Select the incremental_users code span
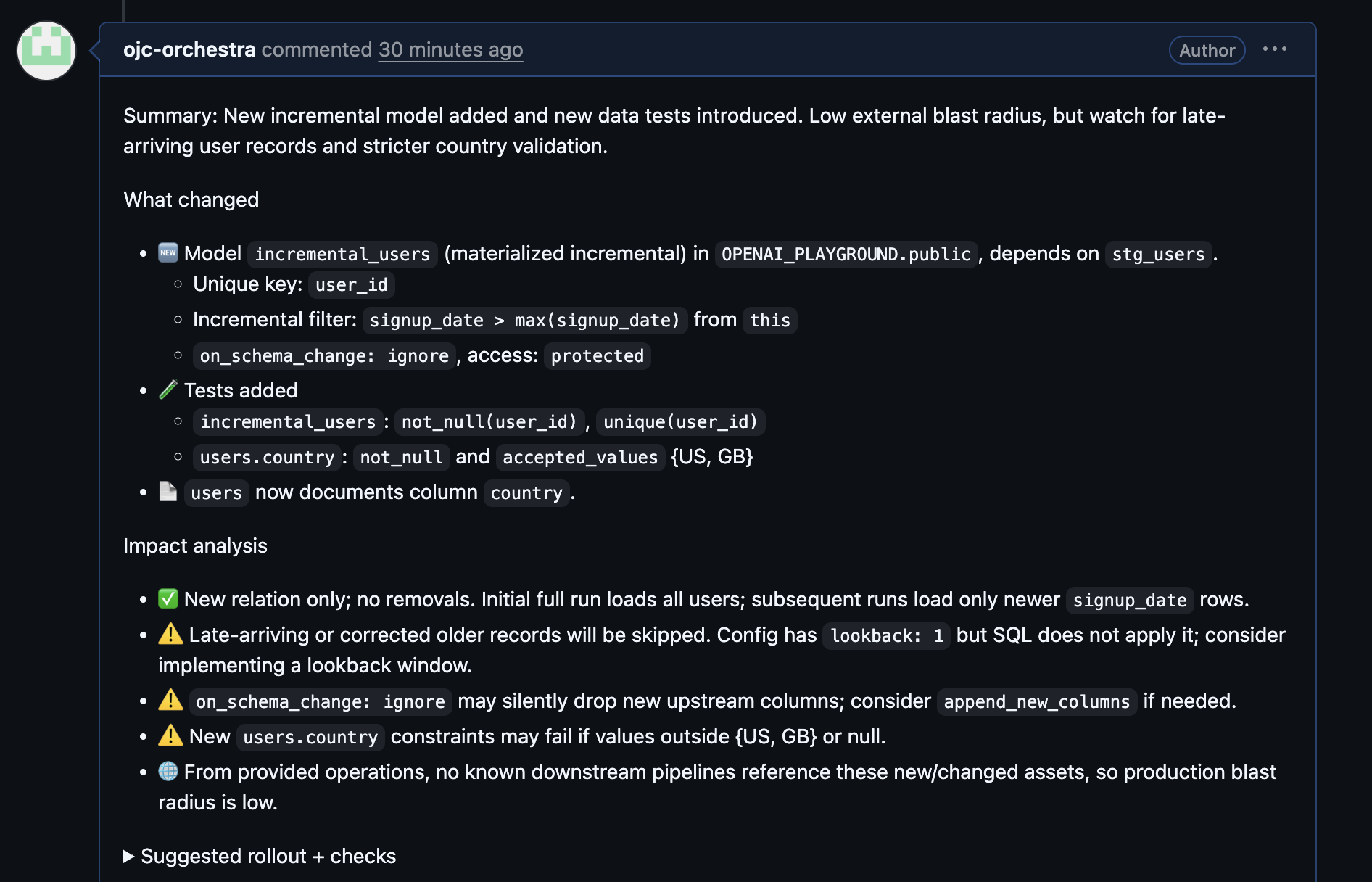1372x882 pixels. pos(342,254)
